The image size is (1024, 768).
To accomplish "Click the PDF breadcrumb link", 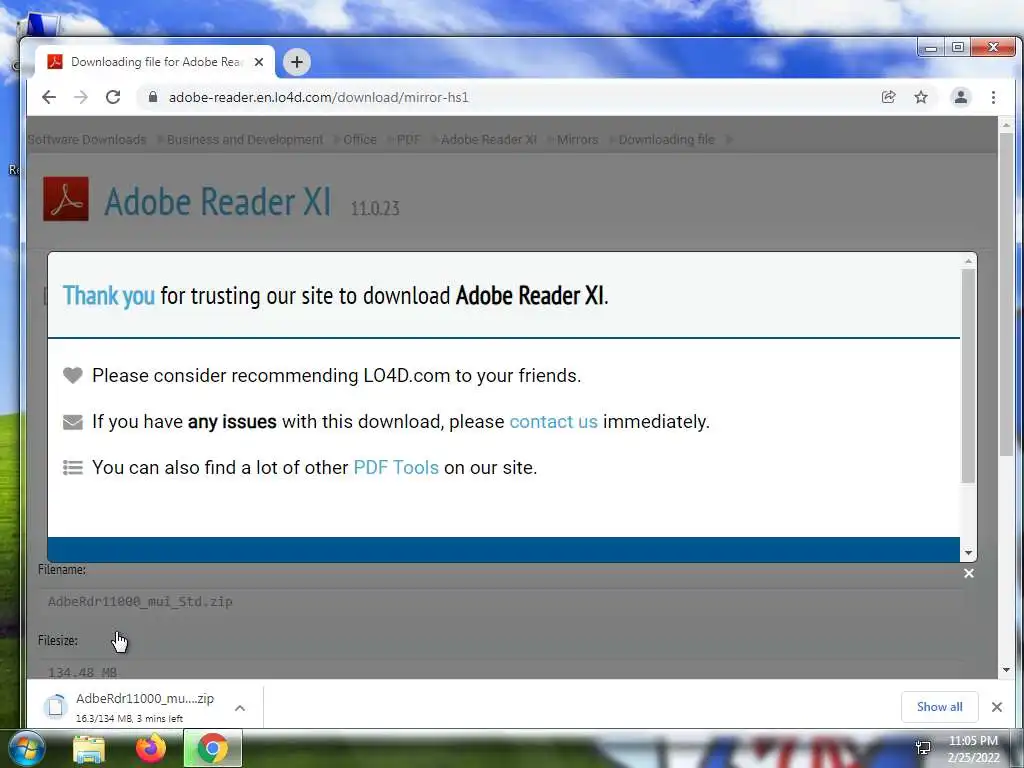I will pos(409,139).
